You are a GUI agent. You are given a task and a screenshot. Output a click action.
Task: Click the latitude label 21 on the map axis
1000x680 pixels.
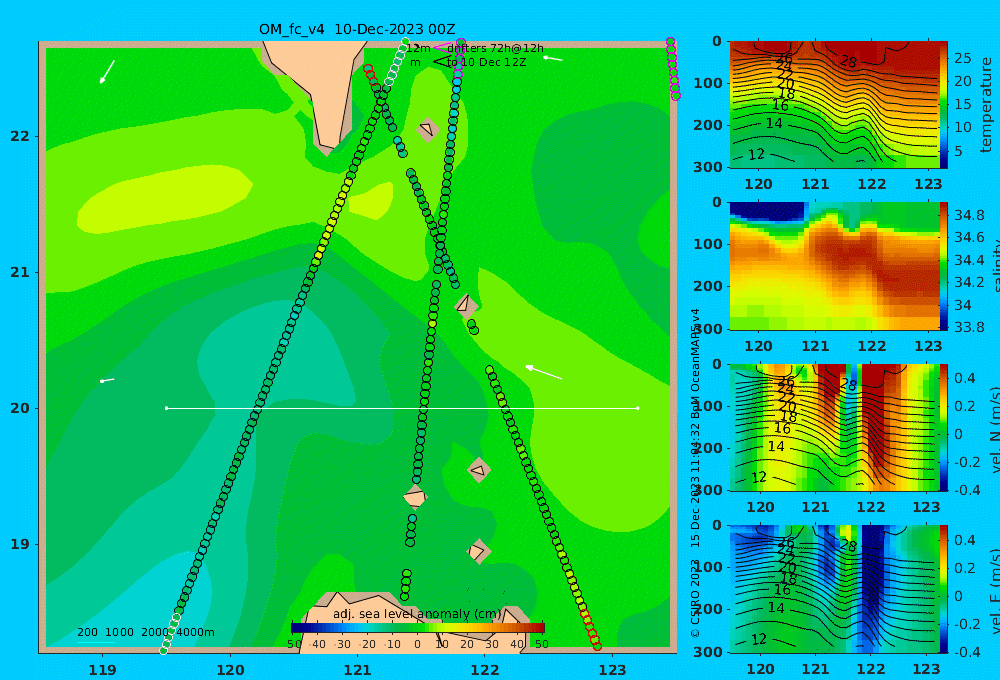click(x=20, y=272)
